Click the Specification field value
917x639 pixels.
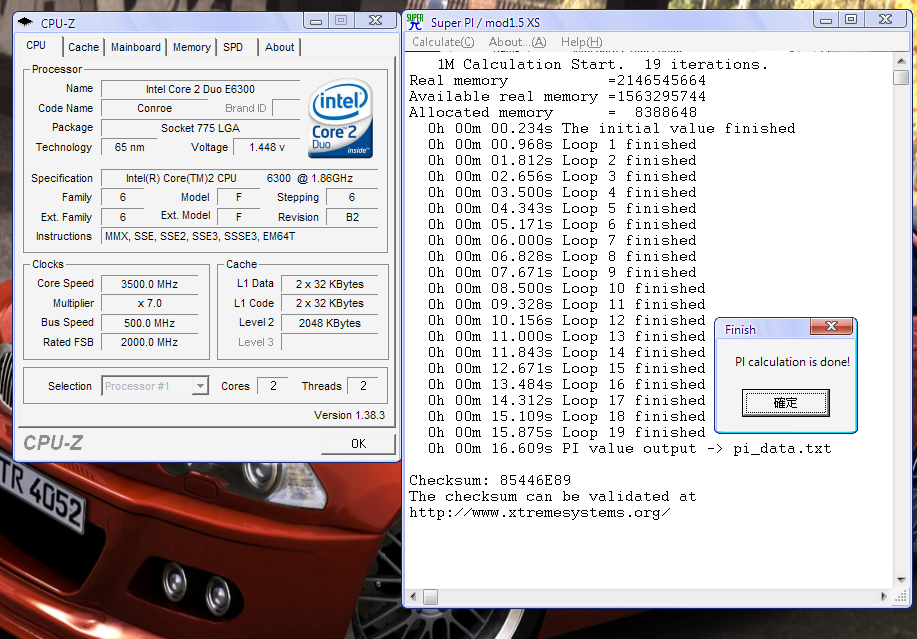tap(240, 178)
